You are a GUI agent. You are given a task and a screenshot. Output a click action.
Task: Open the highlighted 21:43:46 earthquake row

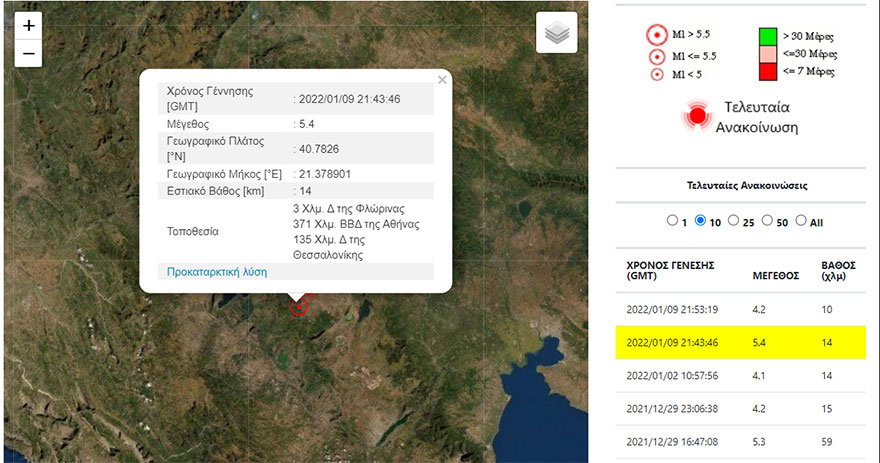738,342
